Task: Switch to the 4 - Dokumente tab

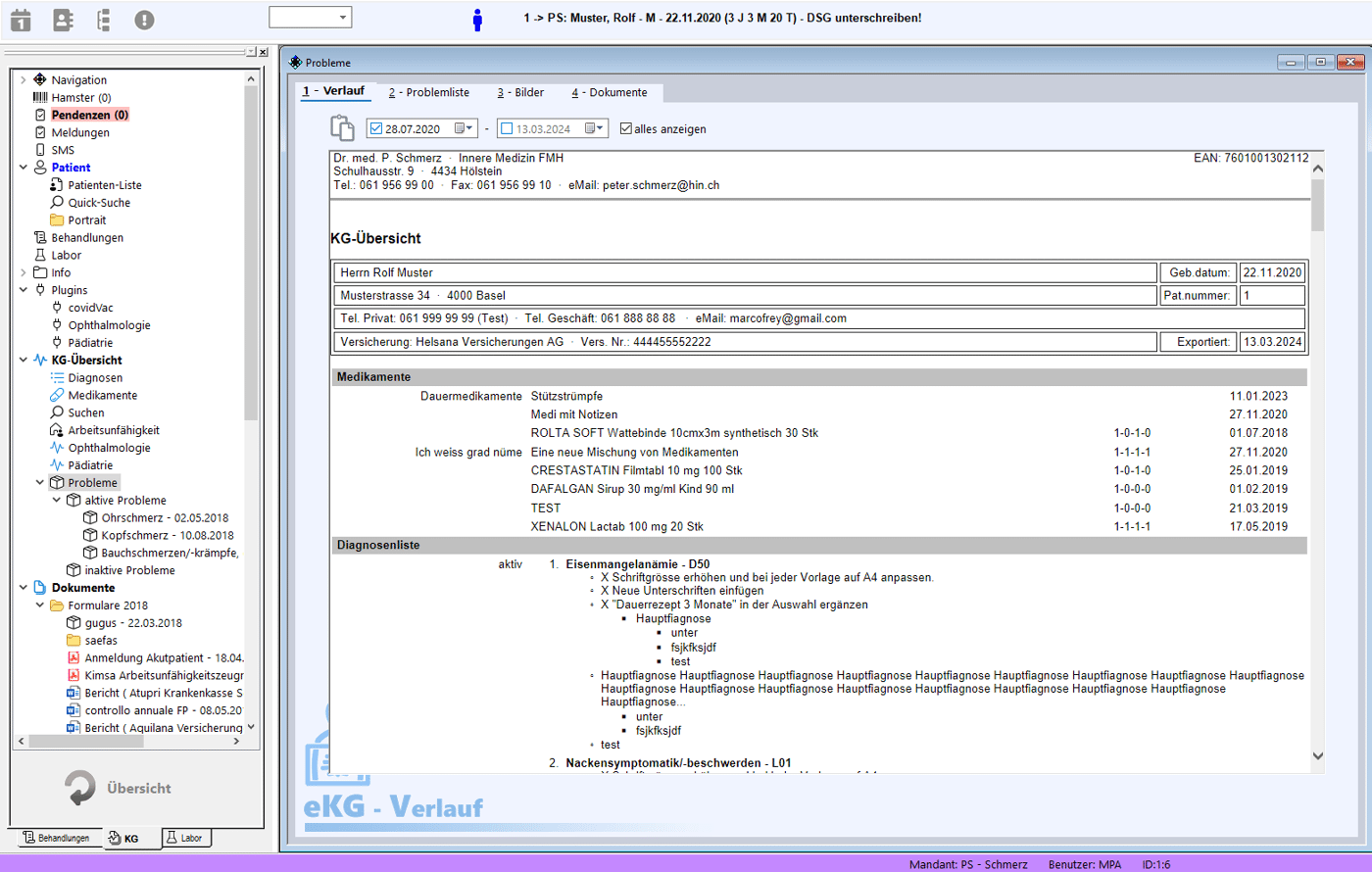Action: click(x=610, y=92)
